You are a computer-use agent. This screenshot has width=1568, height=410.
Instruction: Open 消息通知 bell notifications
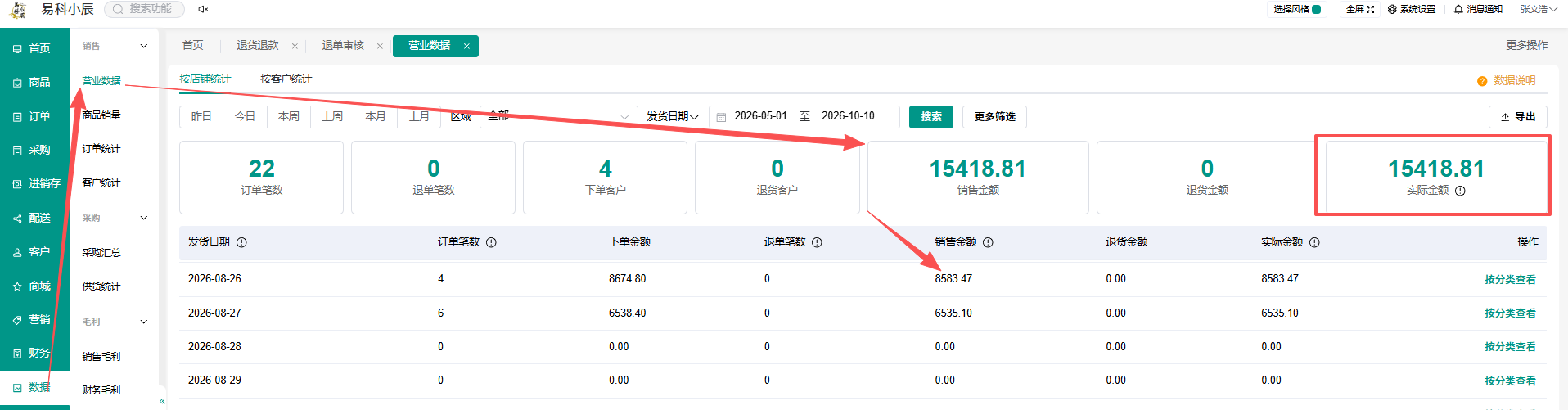(x=1478, y=9)
